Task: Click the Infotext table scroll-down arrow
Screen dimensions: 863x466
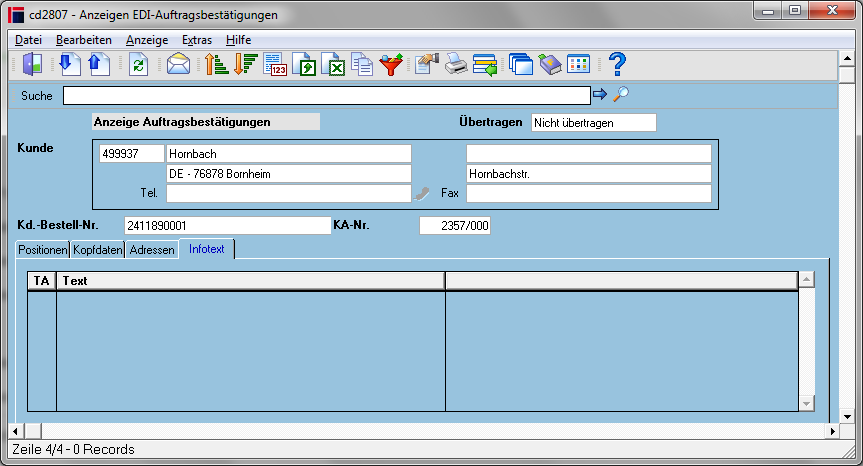Action: [x=806, y=404]
